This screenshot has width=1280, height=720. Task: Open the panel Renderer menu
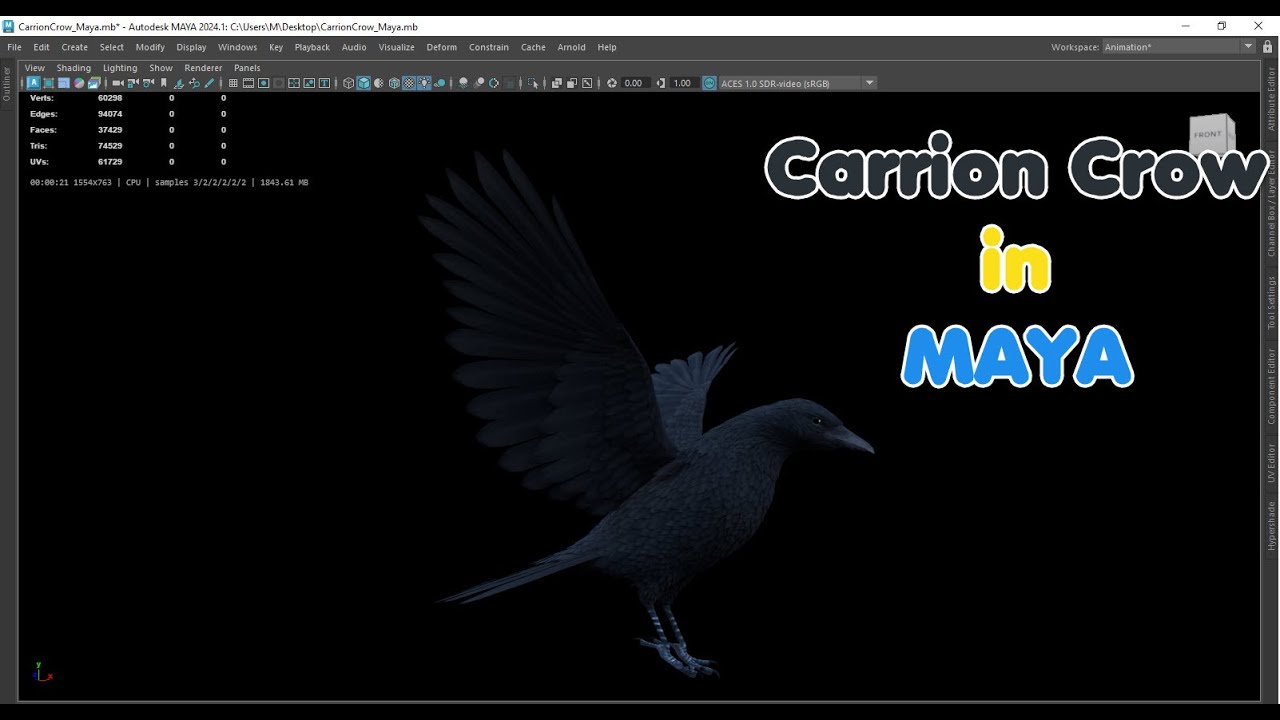pyautogui.click(x=203, y=68)
